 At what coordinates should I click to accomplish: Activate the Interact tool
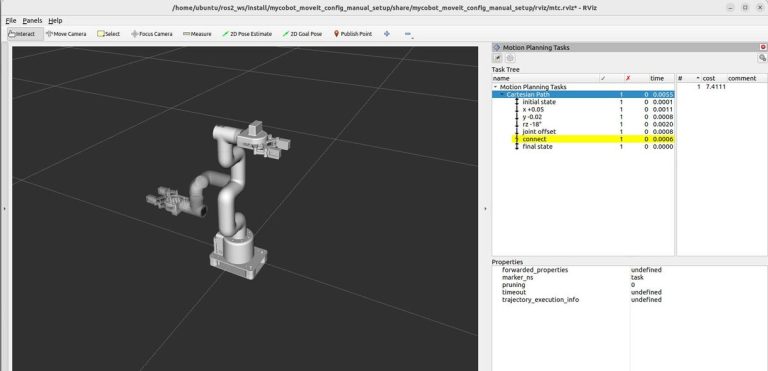tap(22, 34)
